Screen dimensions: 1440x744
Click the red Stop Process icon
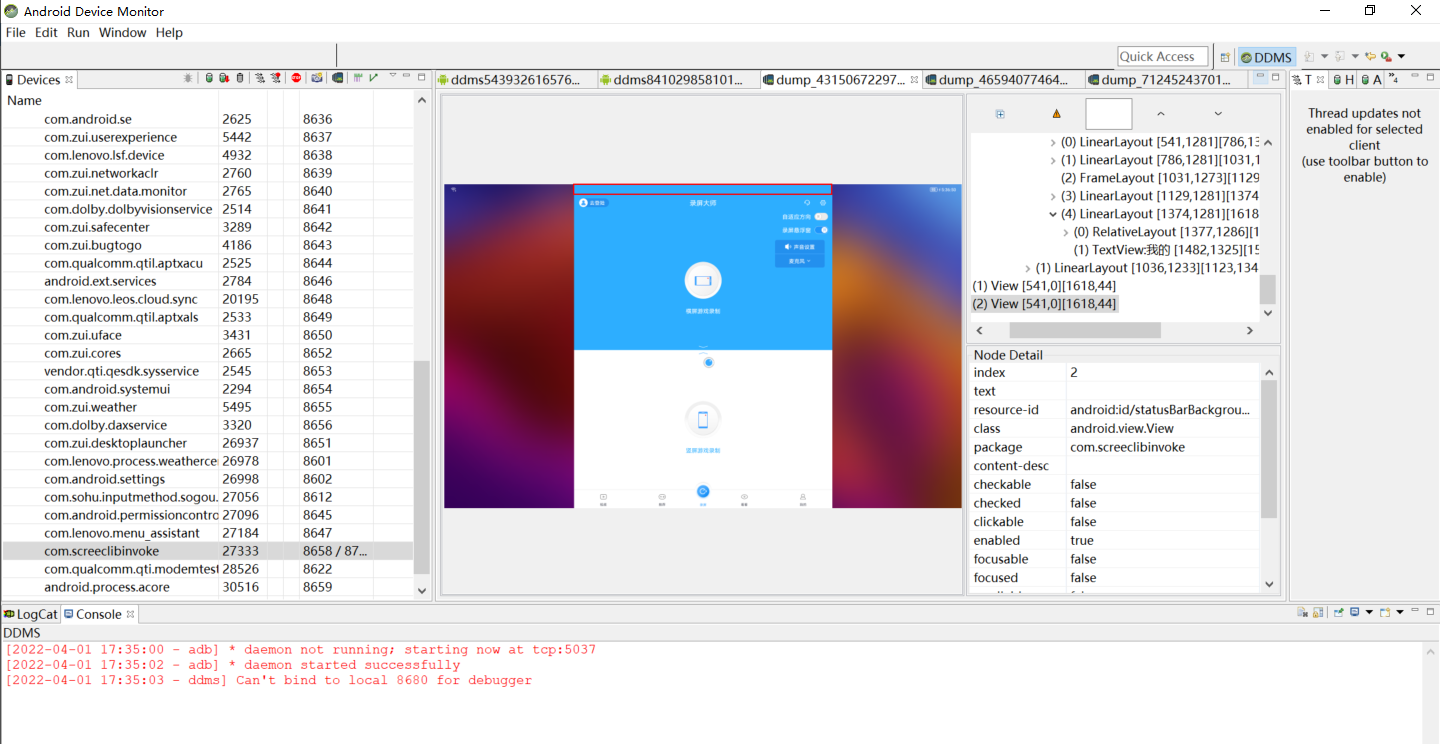coord(296,78)
